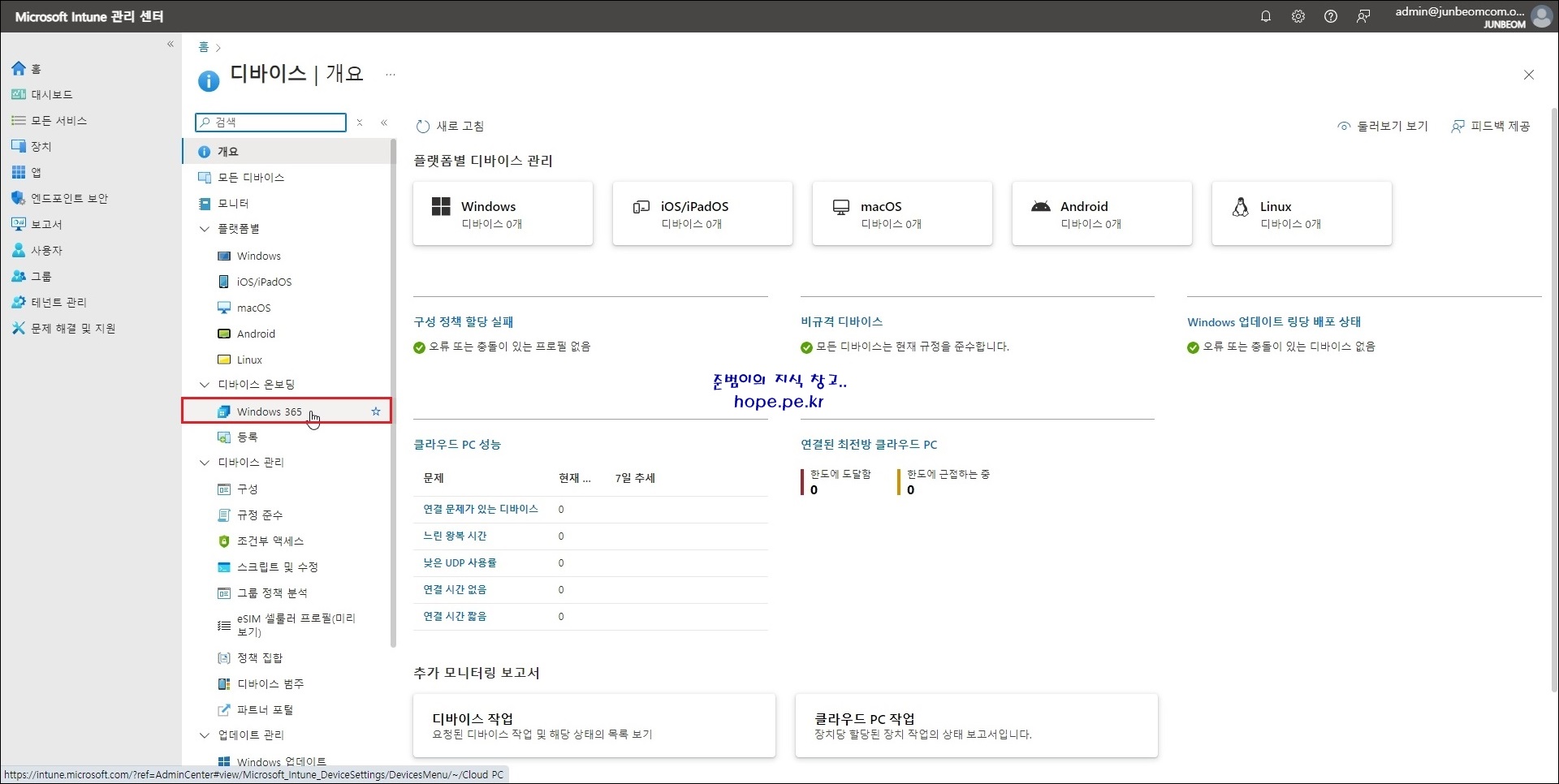Open the Linux platform card

pos(1302,213)
